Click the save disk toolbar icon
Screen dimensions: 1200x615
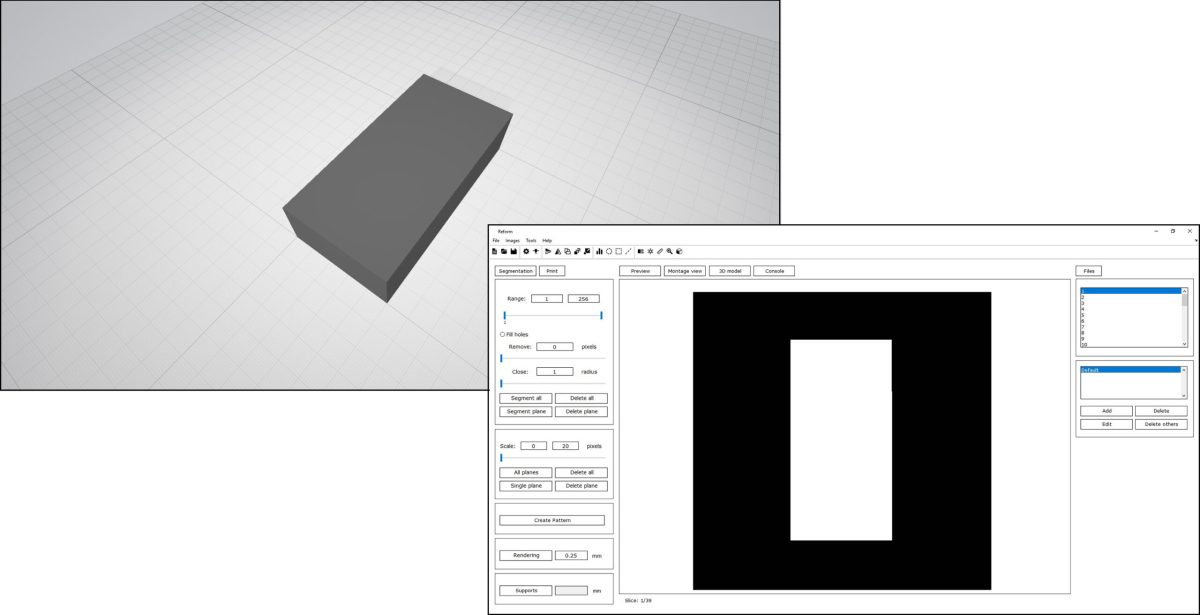pyautogui.click(x=513, y=251)
